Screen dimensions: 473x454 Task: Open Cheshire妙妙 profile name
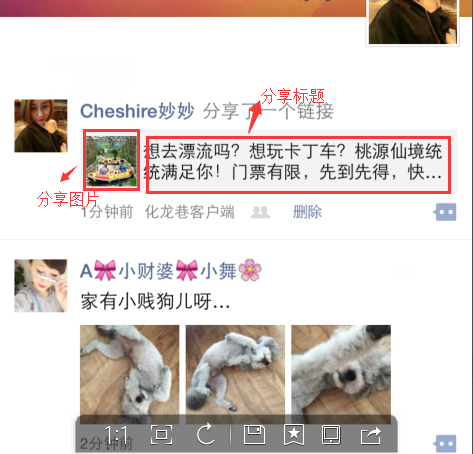pos(137,111)
